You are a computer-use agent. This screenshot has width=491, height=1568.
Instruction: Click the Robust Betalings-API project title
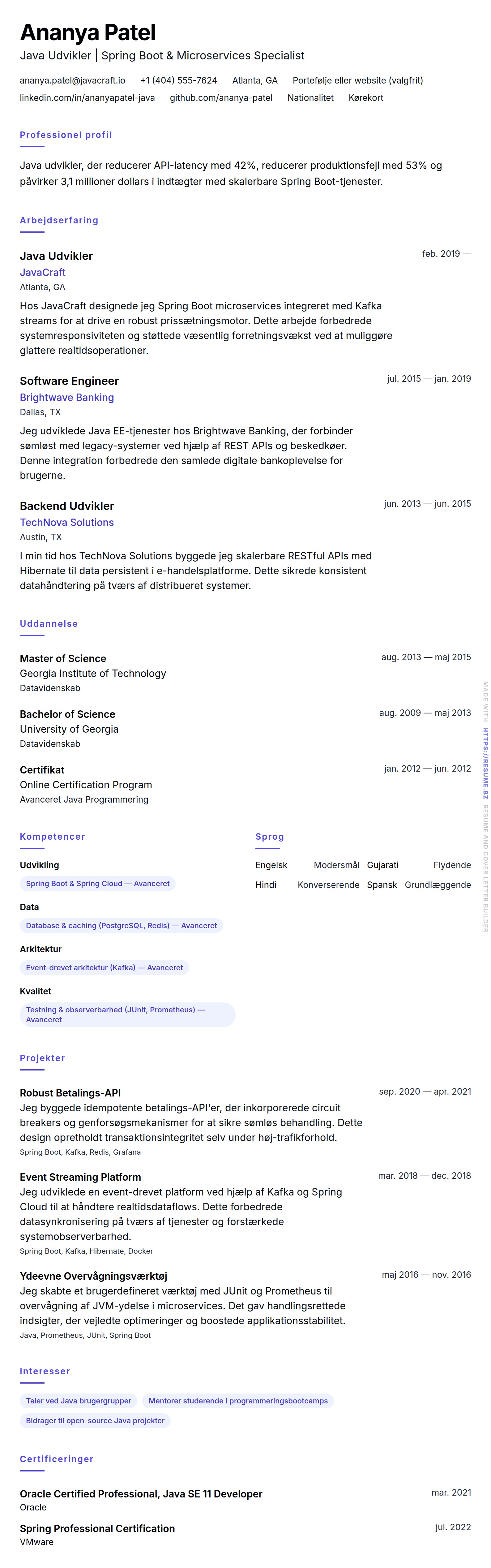(70, 1092)
